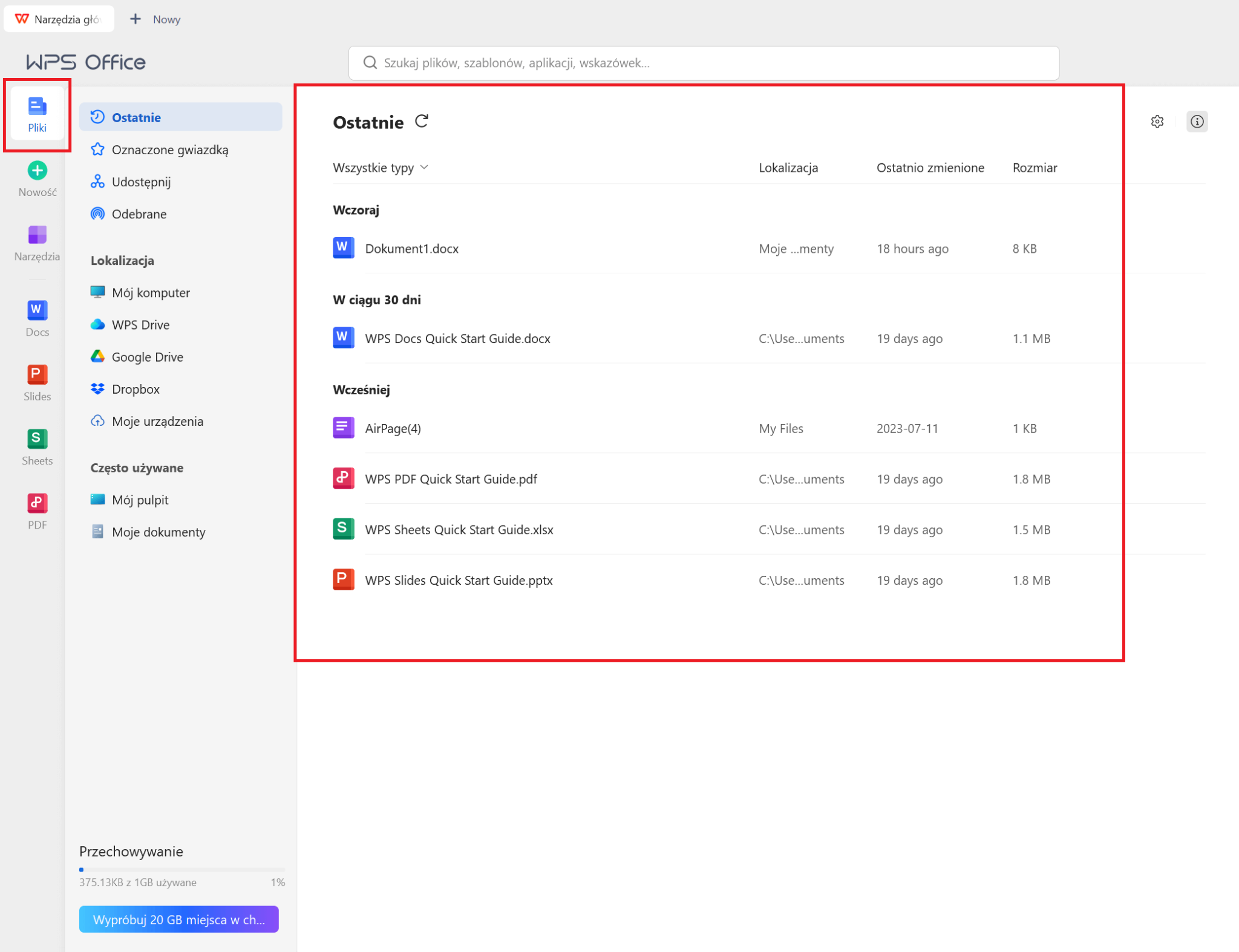
Task: Click the 18 hours ago timestamp
Action: point(912,248)
